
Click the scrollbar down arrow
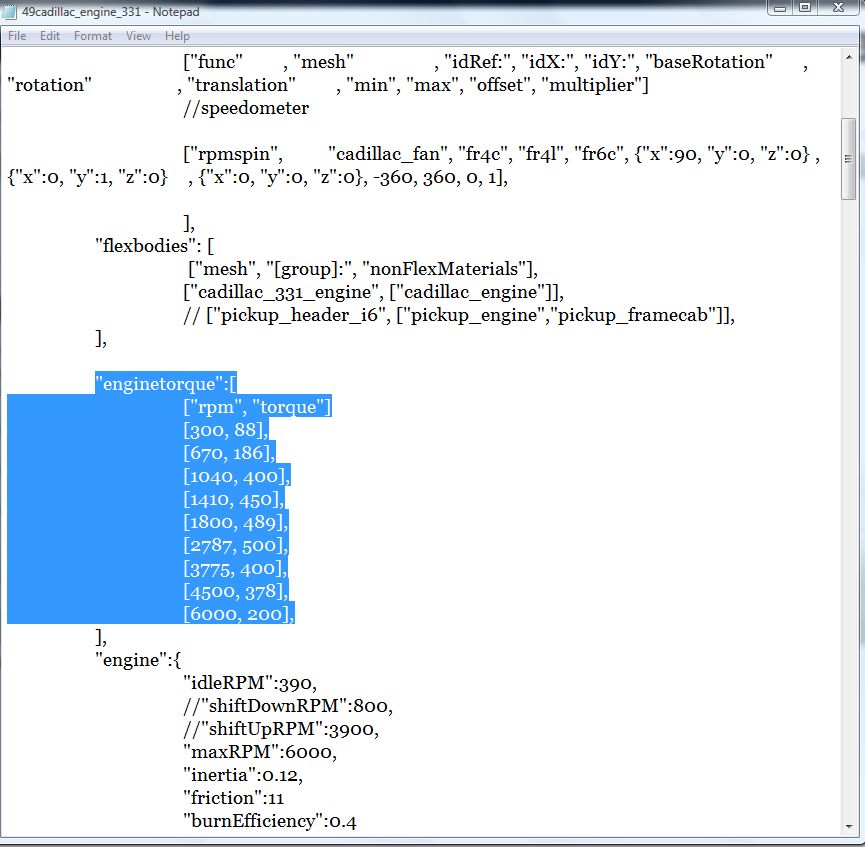(848, 827)
